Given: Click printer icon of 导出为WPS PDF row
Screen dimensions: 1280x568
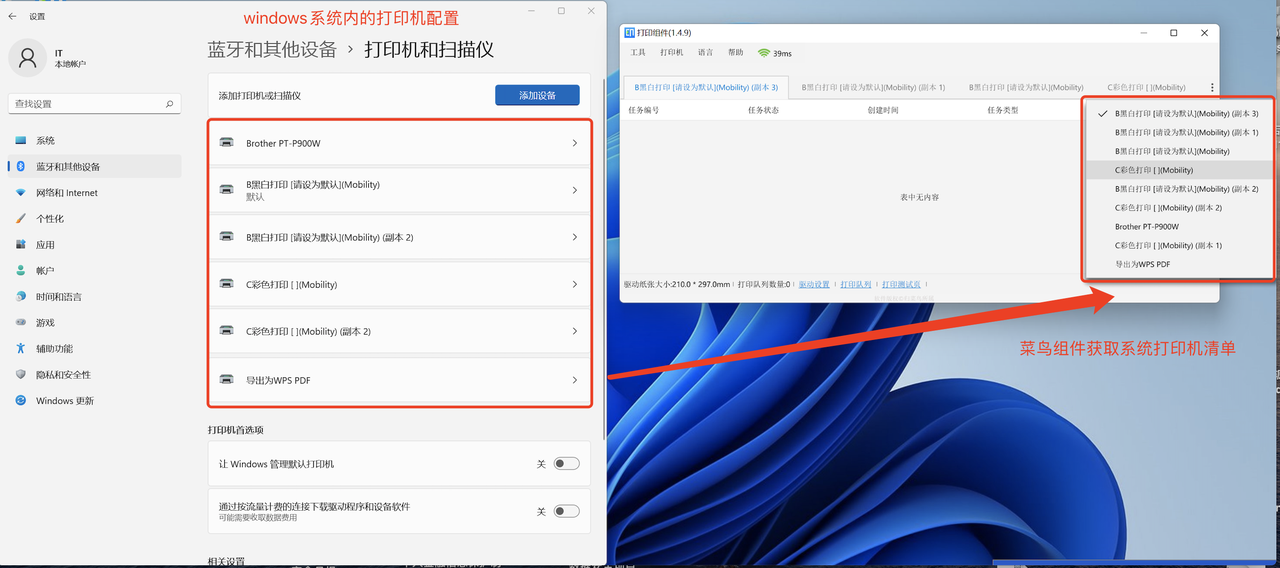Looking at the screenshot, I should pos(227,380).
